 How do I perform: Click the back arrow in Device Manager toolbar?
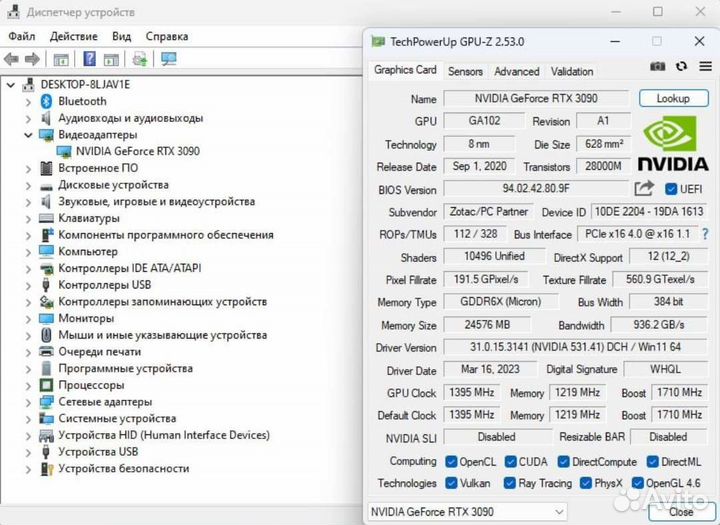11,59
